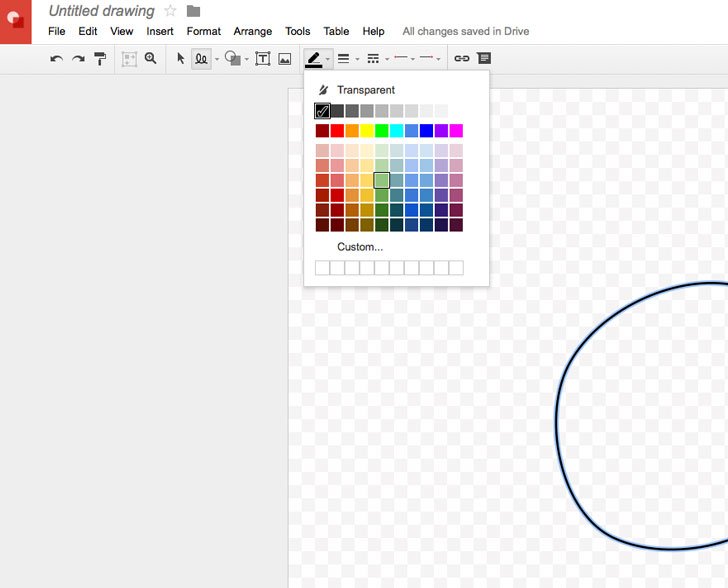728x588 pixels.
Task: Pick the pure blue swatch
Action: [x=426, y=131]
